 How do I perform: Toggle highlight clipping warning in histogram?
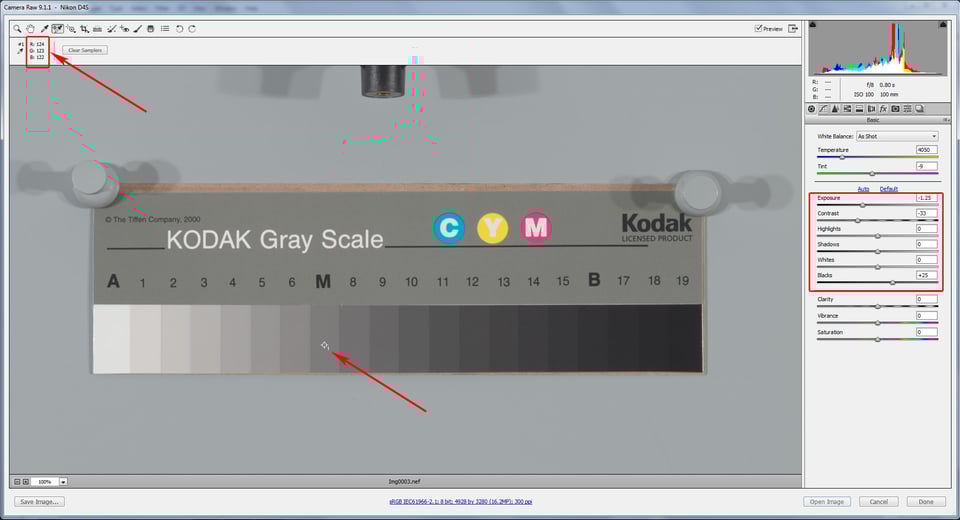(x=943, y=24)
